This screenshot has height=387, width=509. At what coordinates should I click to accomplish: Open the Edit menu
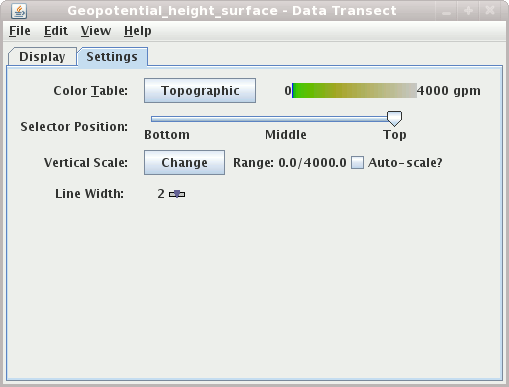point(56,31)
